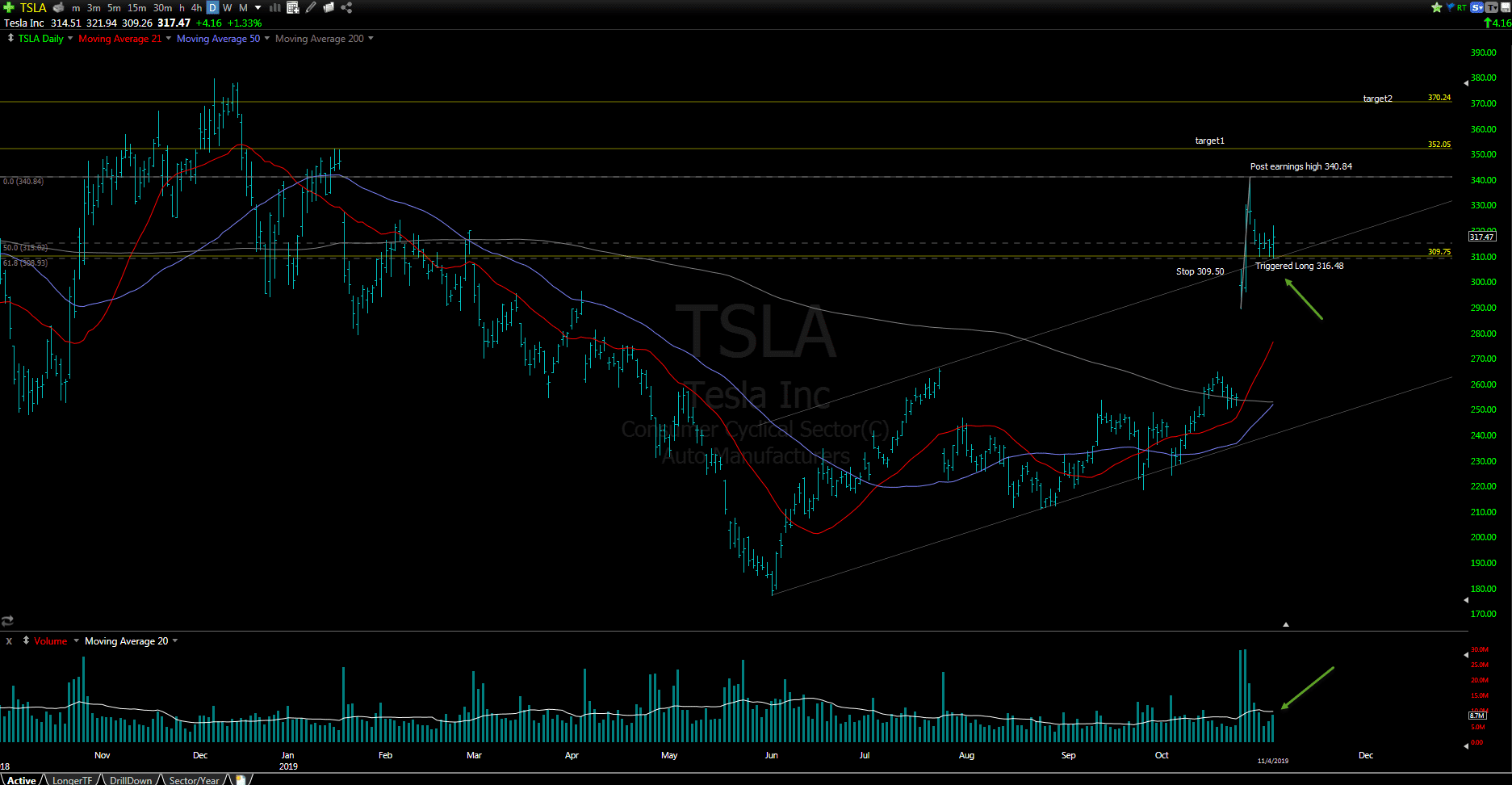Select the Daily (D) timeframe button

click(212, 8)
